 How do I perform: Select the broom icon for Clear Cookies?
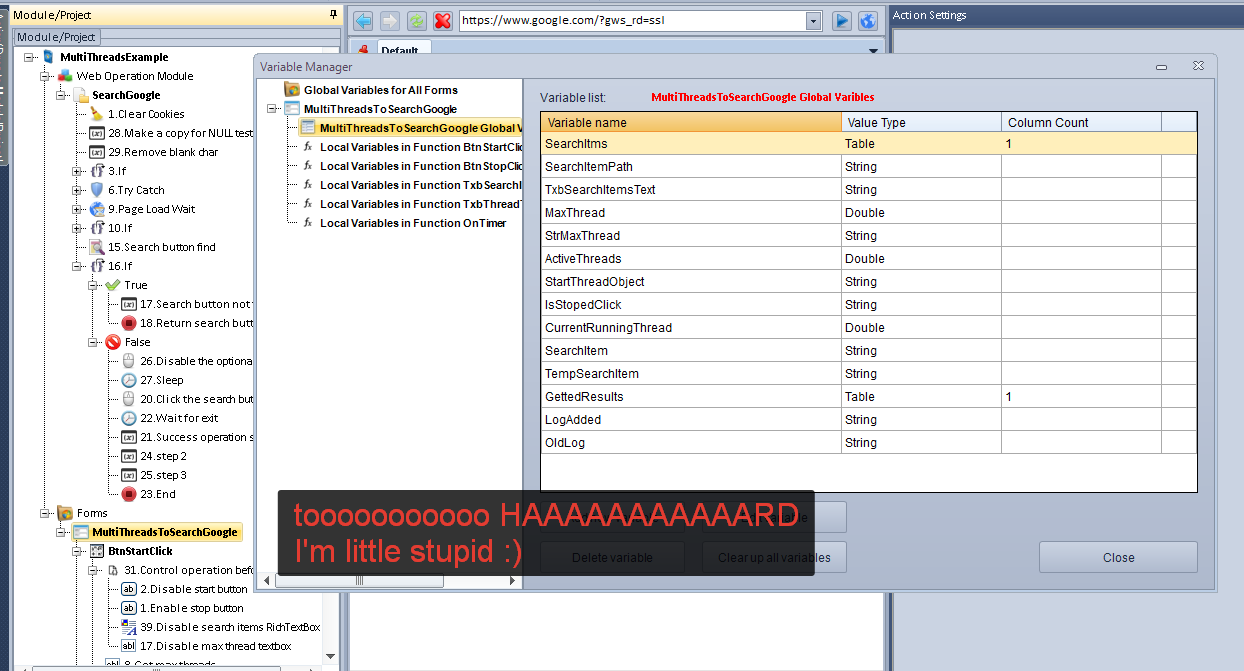(97, 114)
